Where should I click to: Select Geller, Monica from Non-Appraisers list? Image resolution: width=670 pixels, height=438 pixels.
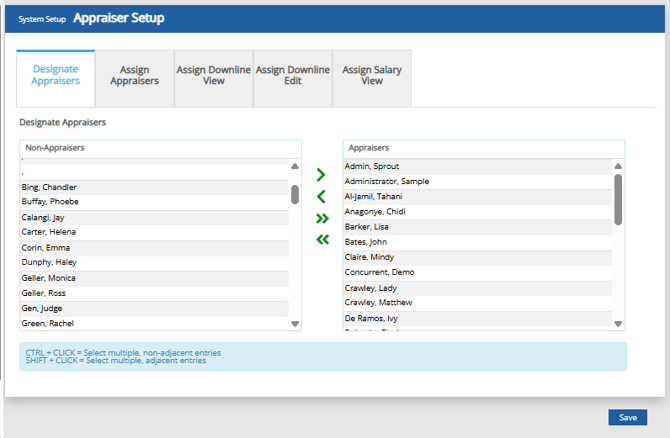pos(49,278)
